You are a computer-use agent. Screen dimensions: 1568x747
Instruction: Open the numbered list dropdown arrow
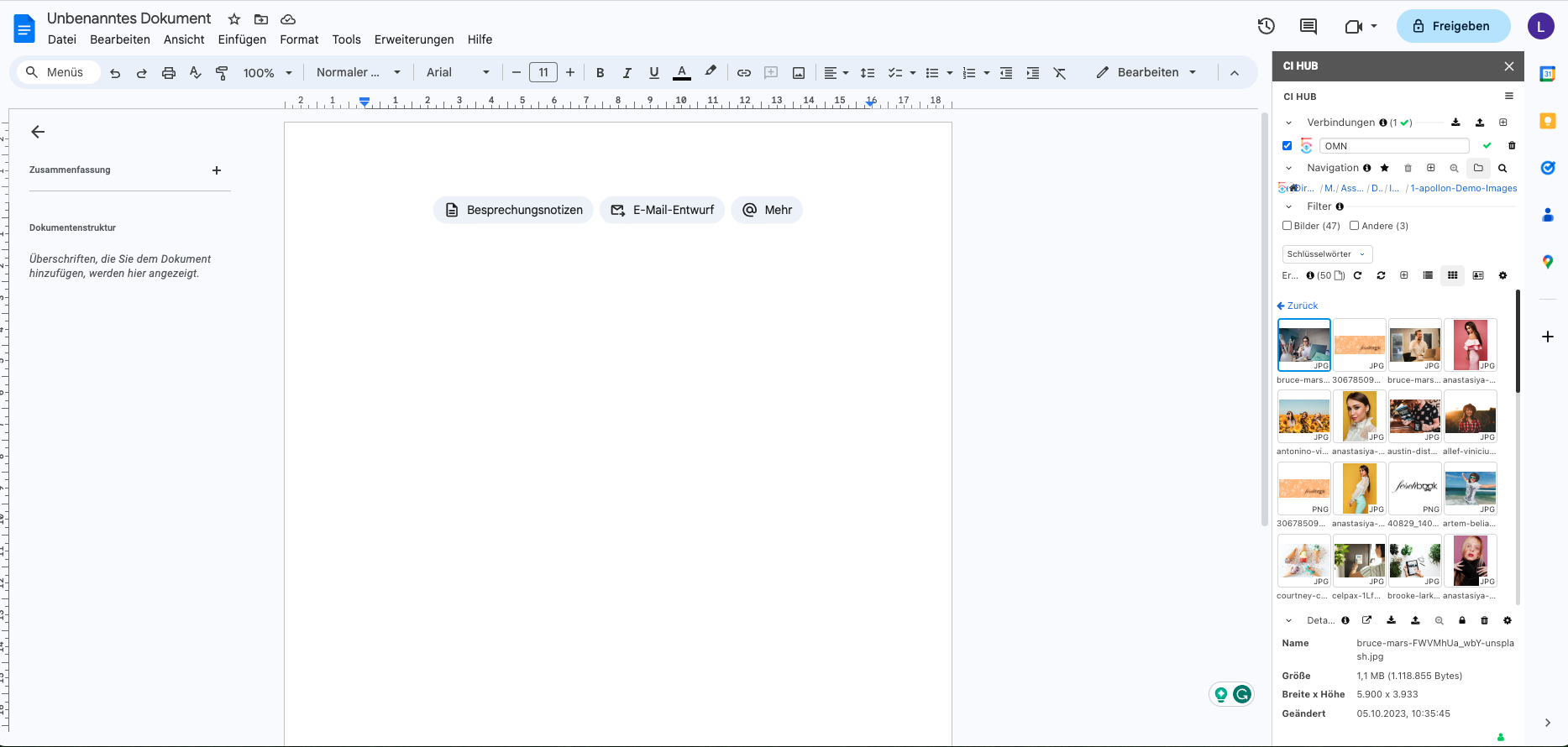click(987, 73)
